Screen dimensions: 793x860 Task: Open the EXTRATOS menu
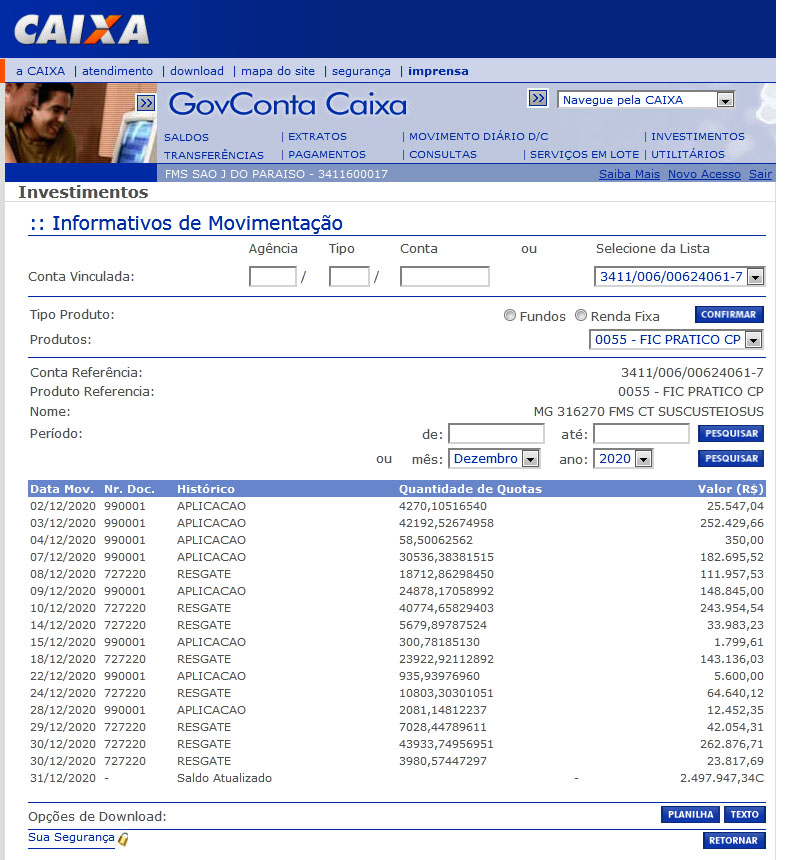click(x=318, y=137)
